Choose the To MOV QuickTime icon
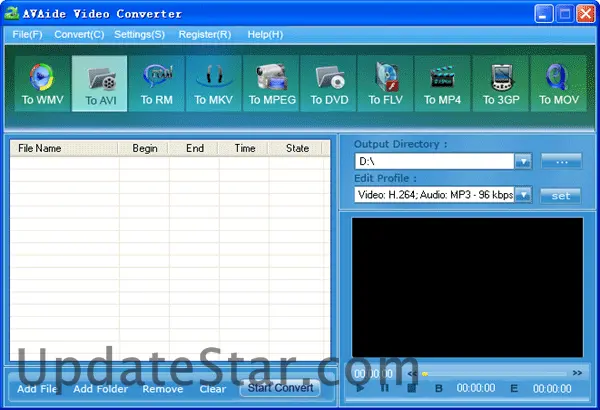The height and width of the screenshot is (410, 600). click(x=558, y=83)
